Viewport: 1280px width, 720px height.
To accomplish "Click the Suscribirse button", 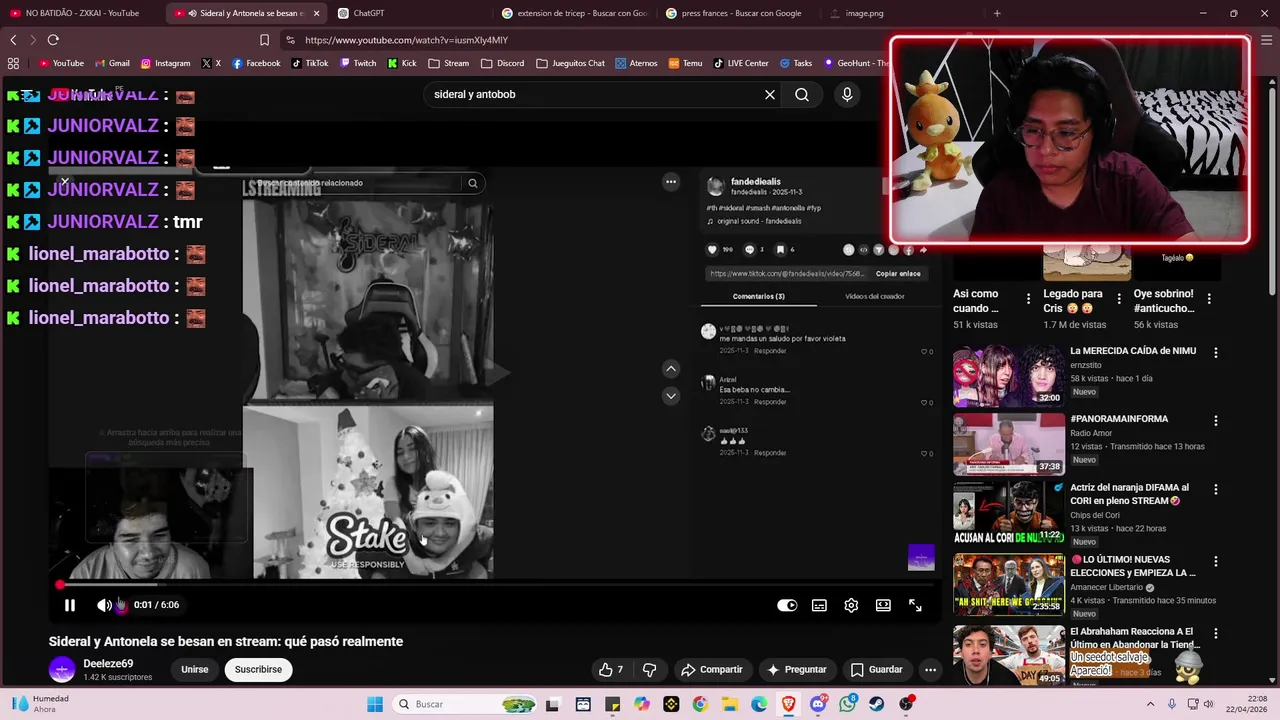I will tap(258, 670).
